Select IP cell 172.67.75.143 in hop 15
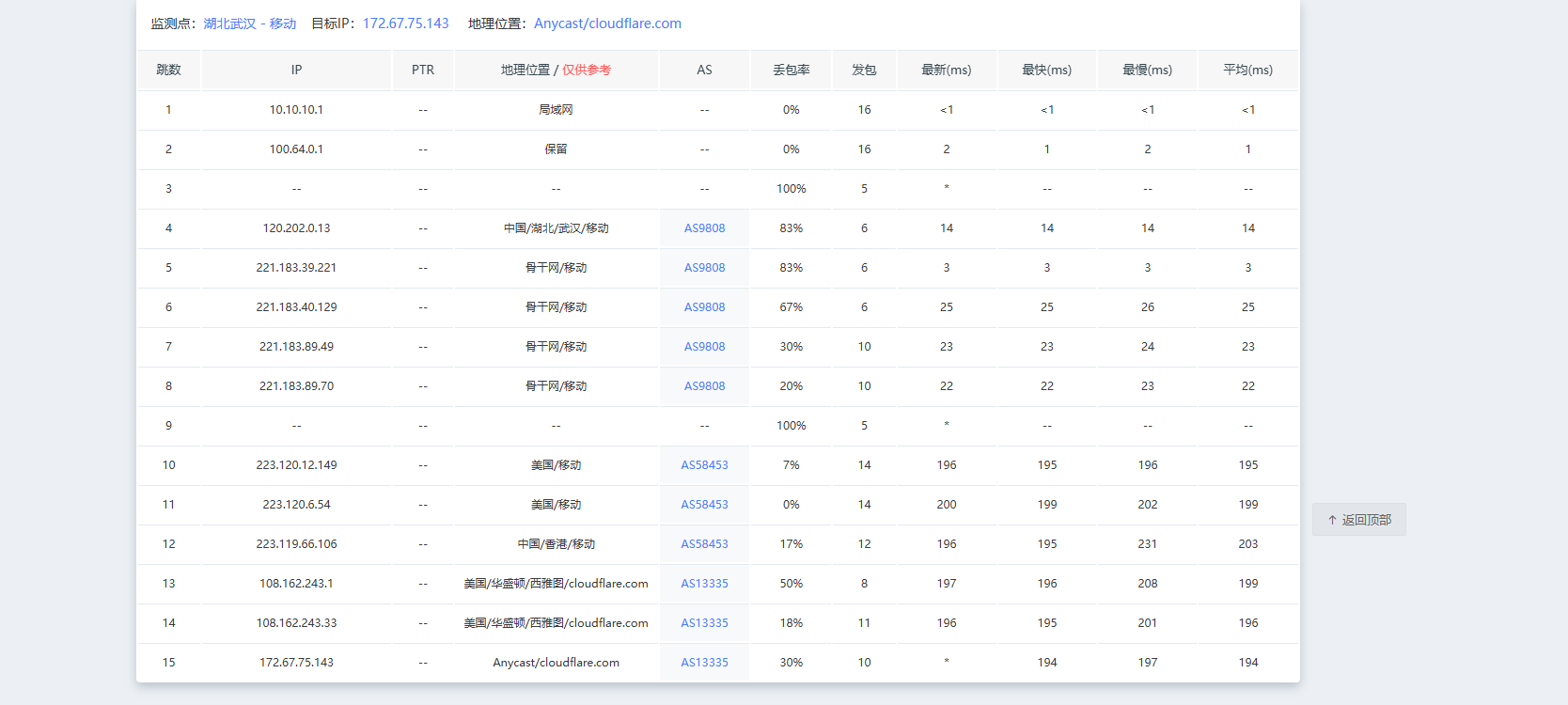Viewport: 1568px width, 705px height. coord(297,663)
